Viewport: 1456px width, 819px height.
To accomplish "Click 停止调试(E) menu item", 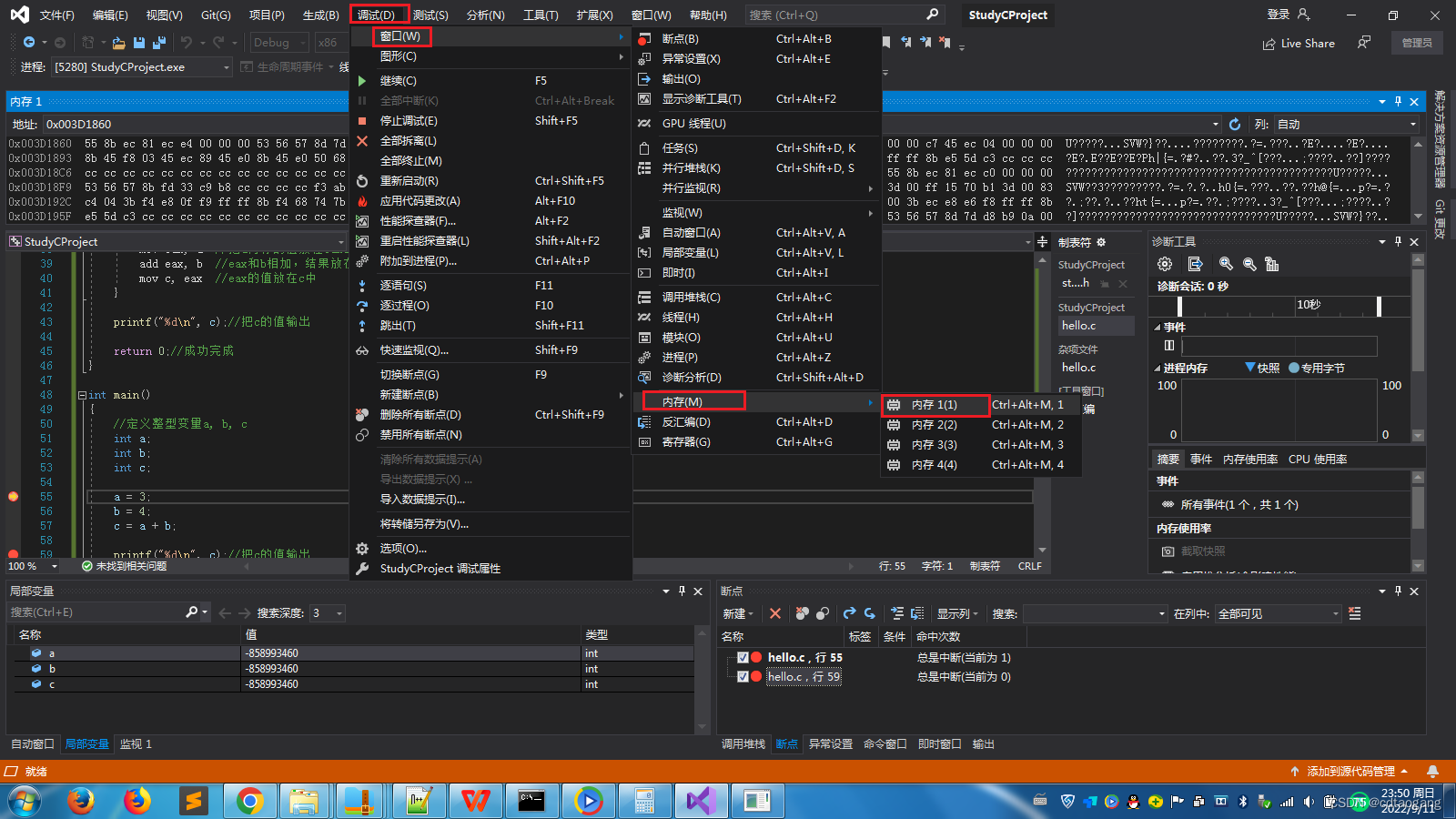I will 490,121.
